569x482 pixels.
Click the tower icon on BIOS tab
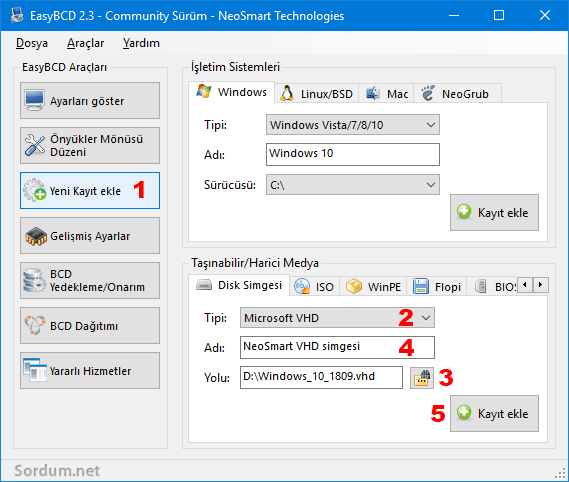point(480,286)
